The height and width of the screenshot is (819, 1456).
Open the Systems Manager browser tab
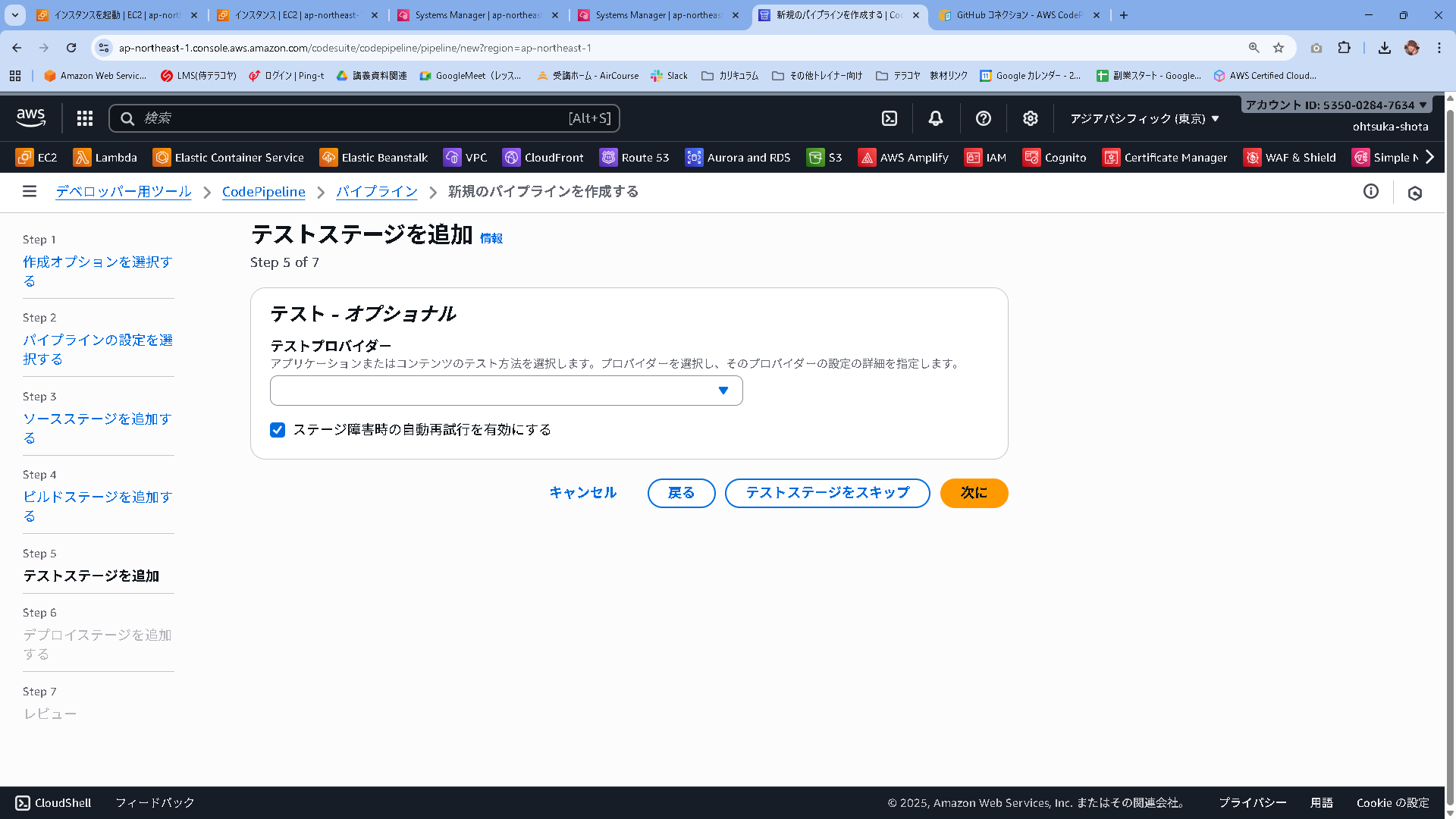pyautogui.click(x=478, y=15)
